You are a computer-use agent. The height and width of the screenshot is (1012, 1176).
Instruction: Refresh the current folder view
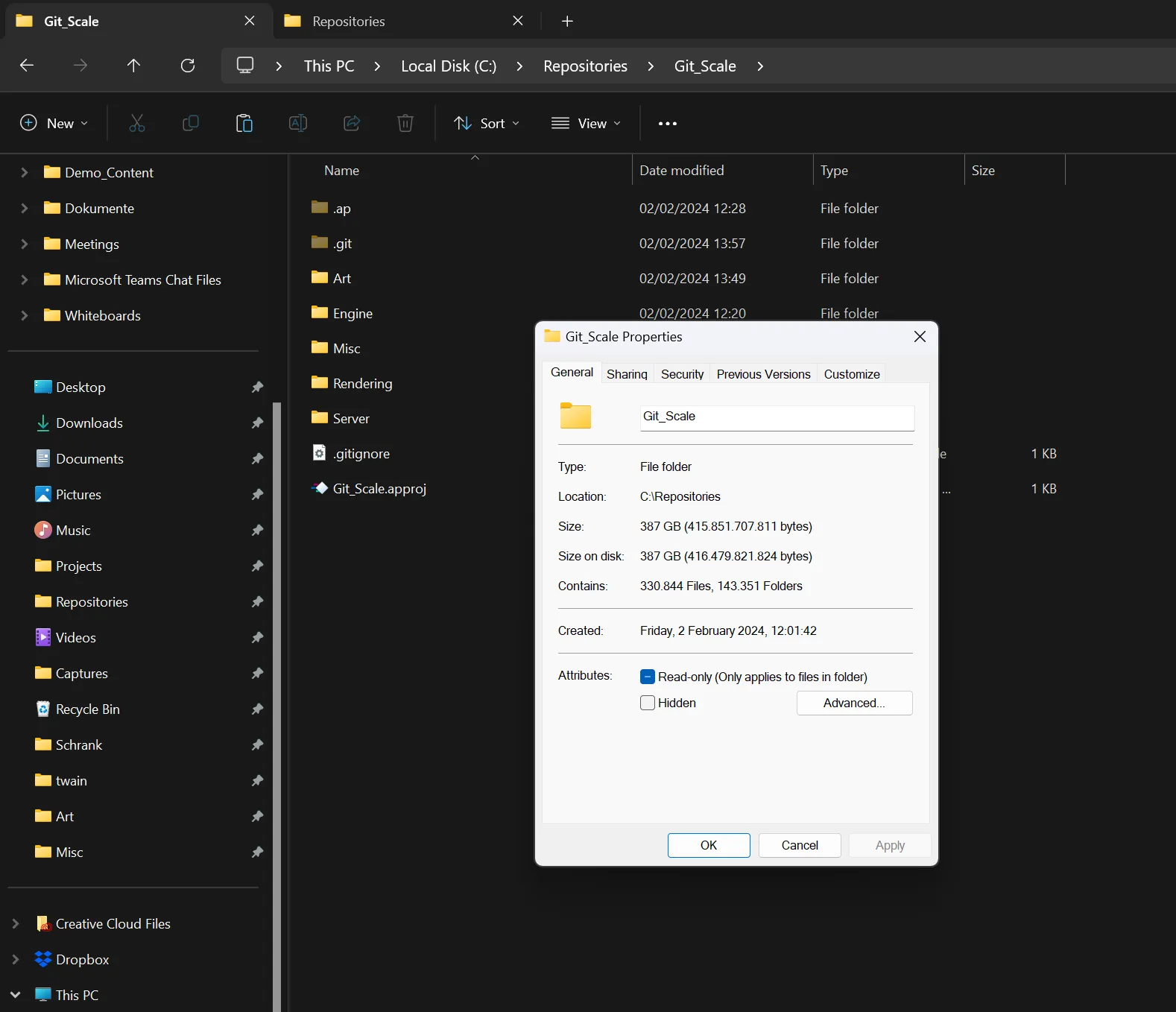coord(188,66)
